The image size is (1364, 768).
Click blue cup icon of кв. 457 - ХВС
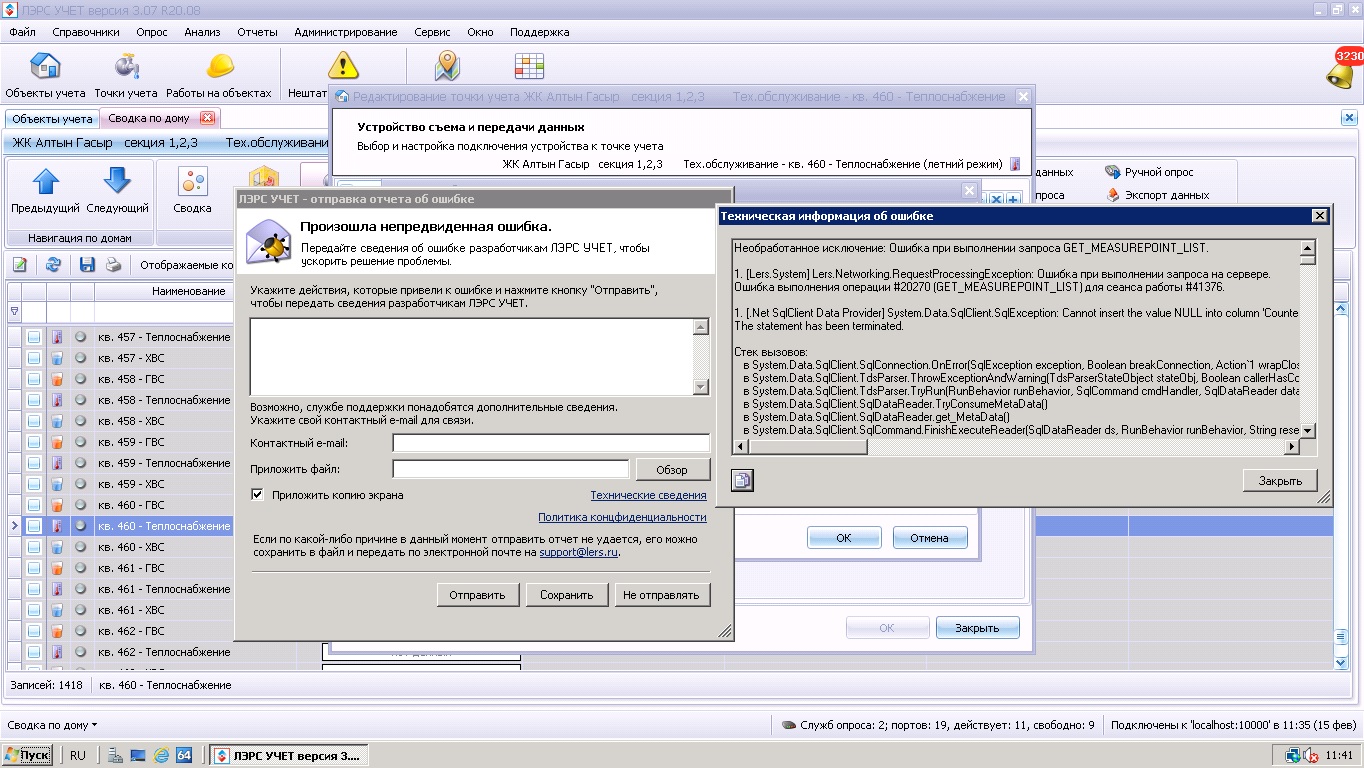[57, 358]
